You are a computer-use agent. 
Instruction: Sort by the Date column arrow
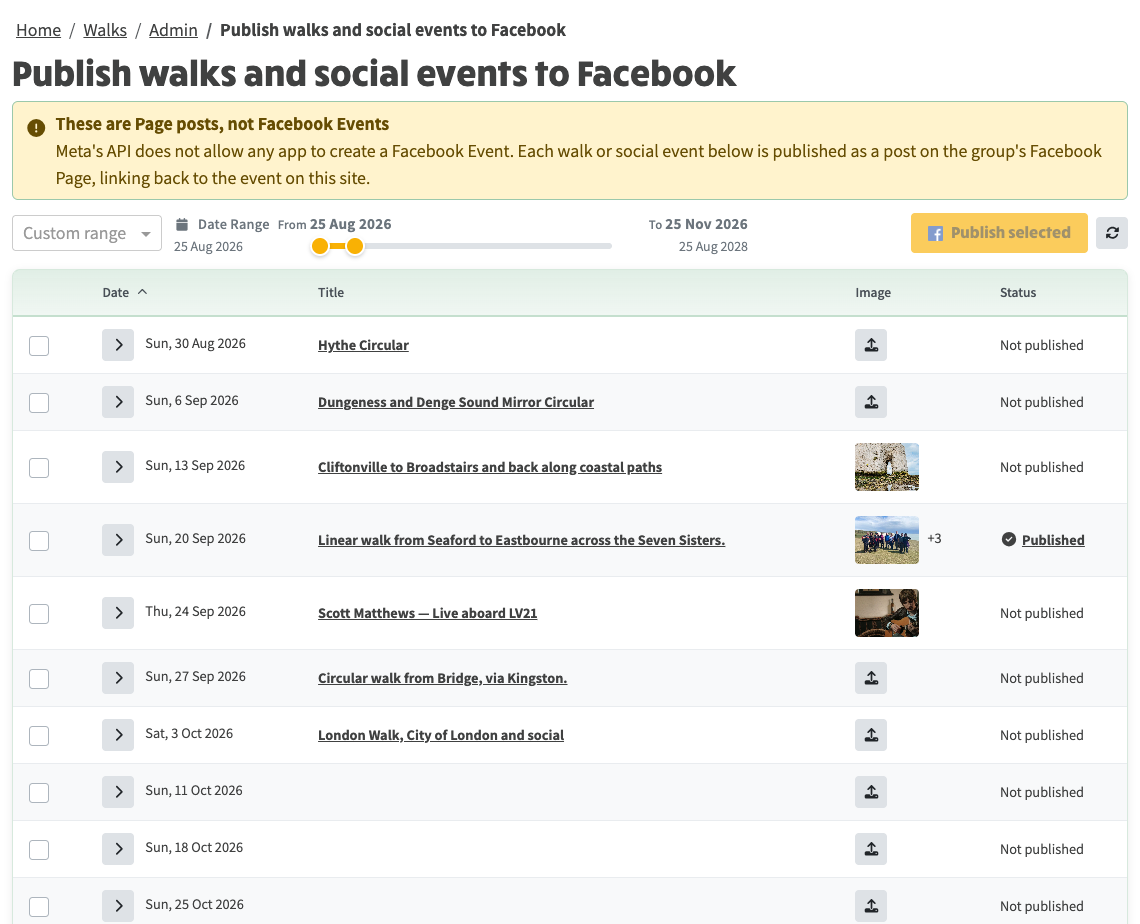coord(142,292)
